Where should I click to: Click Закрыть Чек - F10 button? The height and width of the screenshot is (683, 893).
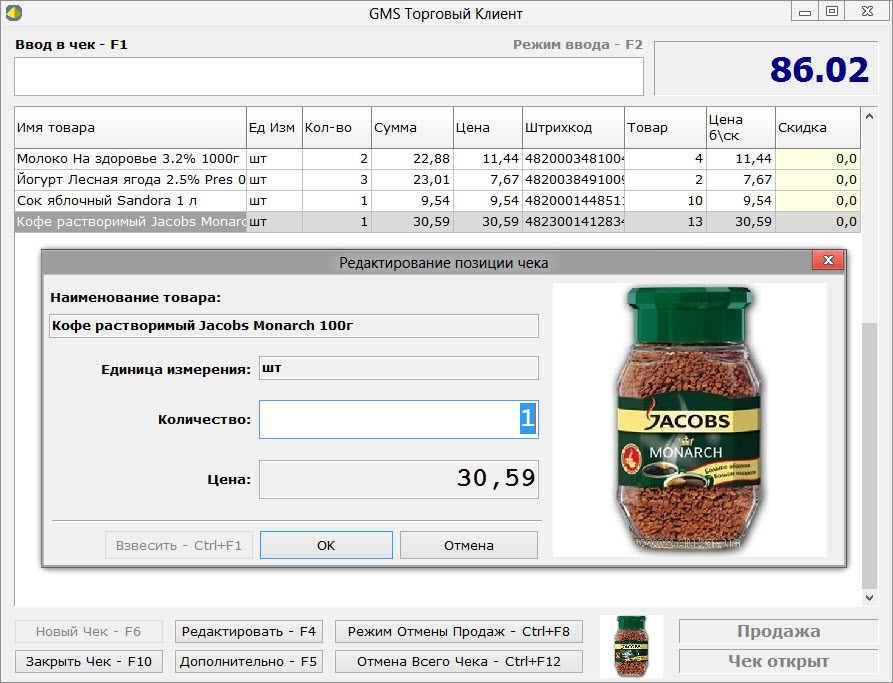pyautogui.click(x=88, y=661)
